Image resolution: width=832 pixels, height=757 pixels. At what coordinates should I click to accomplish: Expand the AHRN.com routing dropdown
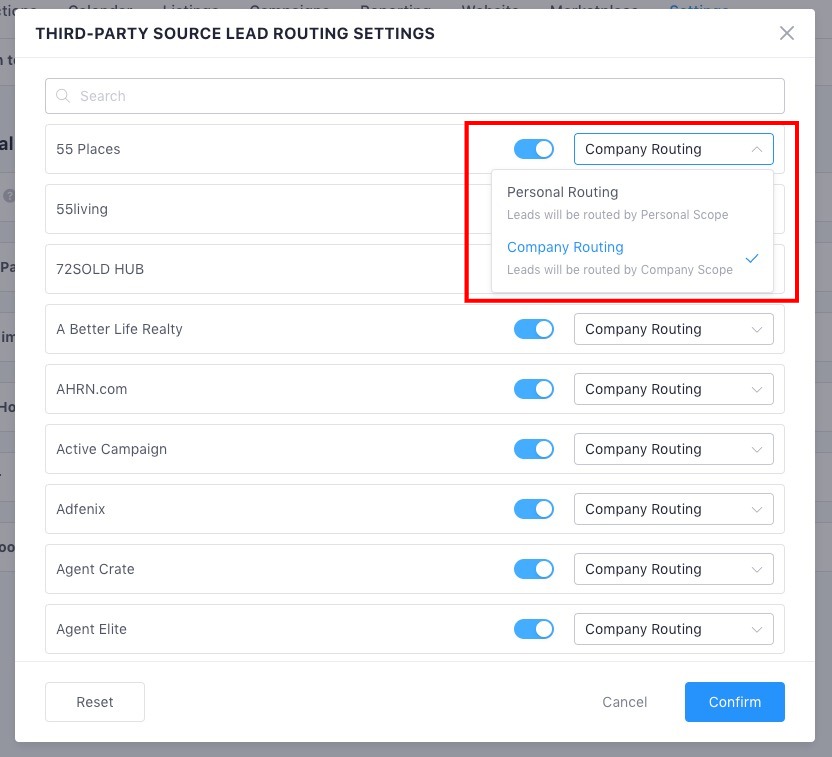tap(672, 389)
